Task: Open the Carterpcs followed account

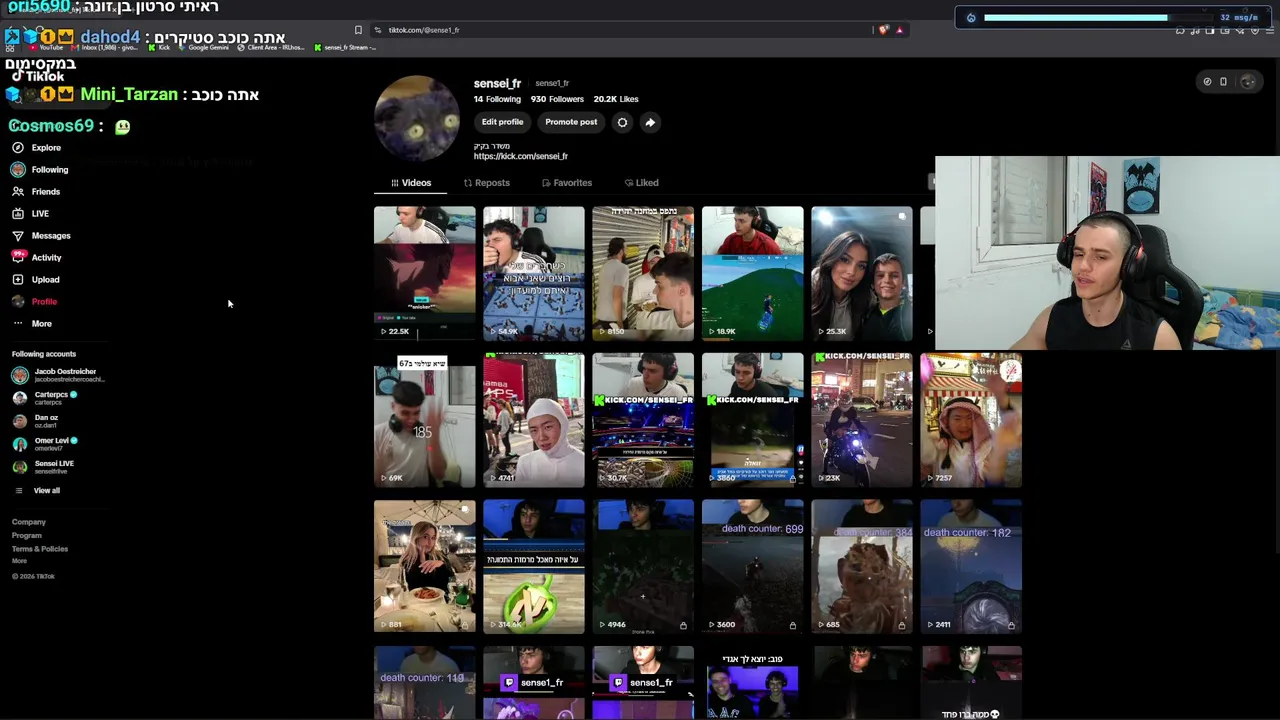Action: pos(45,398)
